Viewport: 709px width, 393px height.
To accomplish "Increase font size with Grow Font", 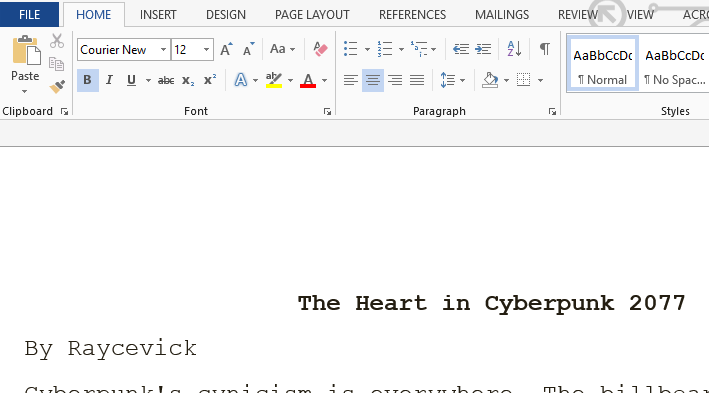I will (x=226, y=49).
